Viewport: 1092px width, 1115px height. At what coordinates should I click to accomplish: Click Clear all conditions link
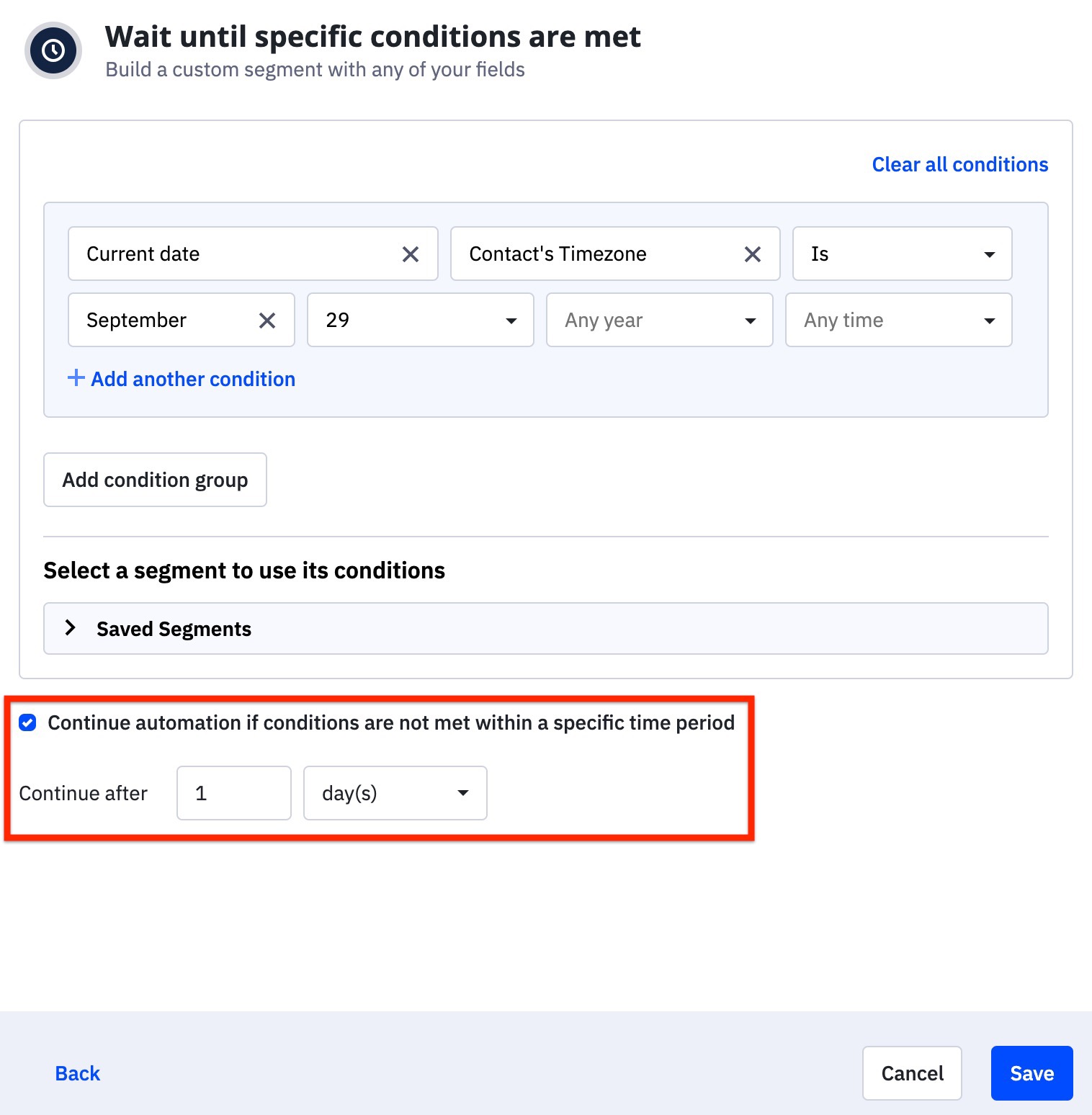(x=959, y=165)
